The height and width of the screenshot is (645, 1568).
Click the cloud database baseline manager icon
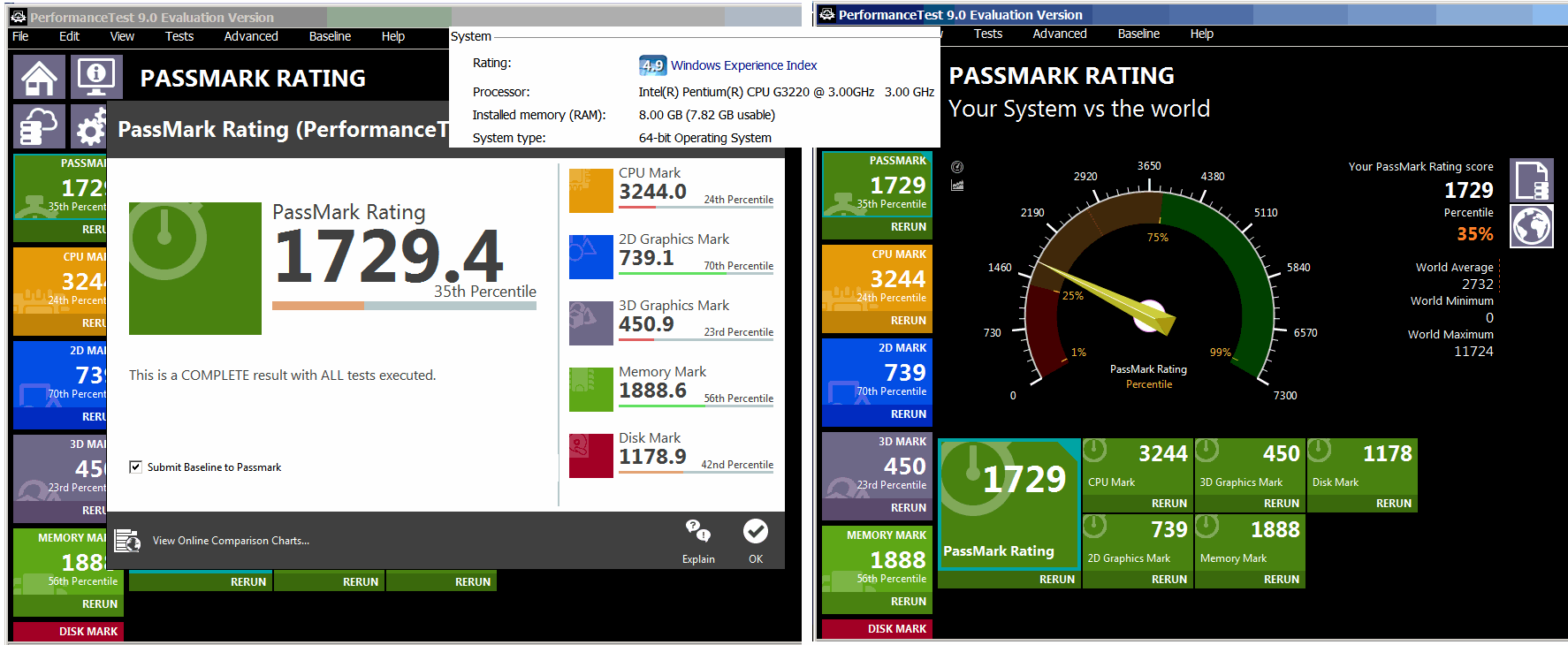pyautogui.click(x=39, y=126)
